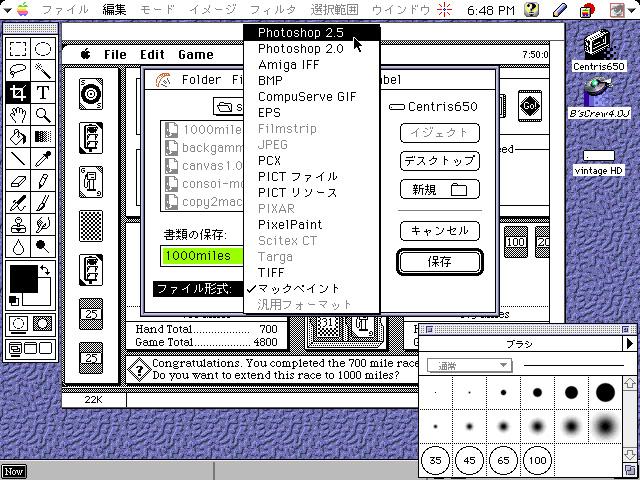Open the ブラシ palette menu arrow
Screen dimensions: 640x480
point(630,344)
